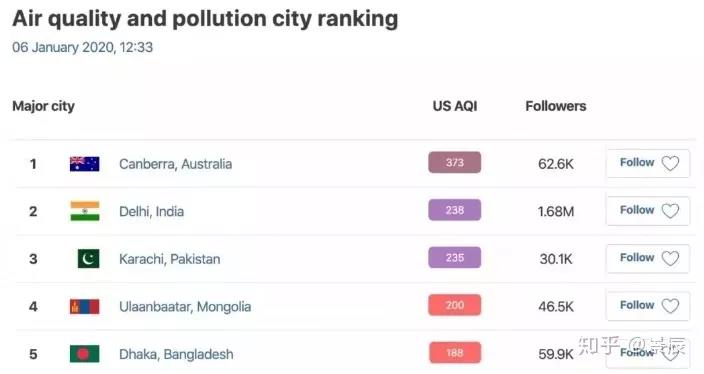Image resolution: width=704 pixels, height=374 pixels.
Task: Click the purple 238 AQI badge
Action: click(454, 210)
